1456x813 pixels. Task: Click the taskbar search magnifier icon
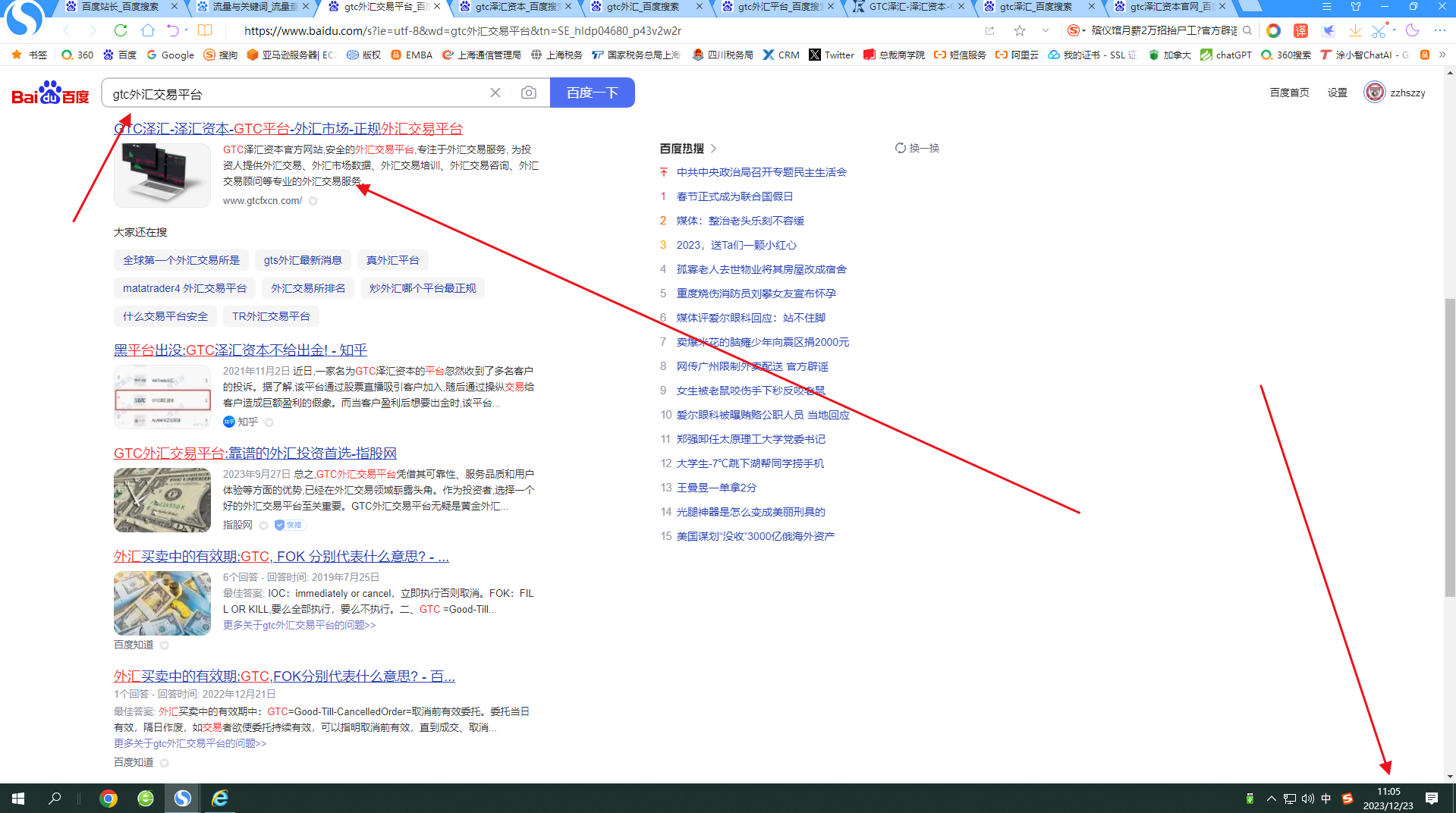pos(55,798)
